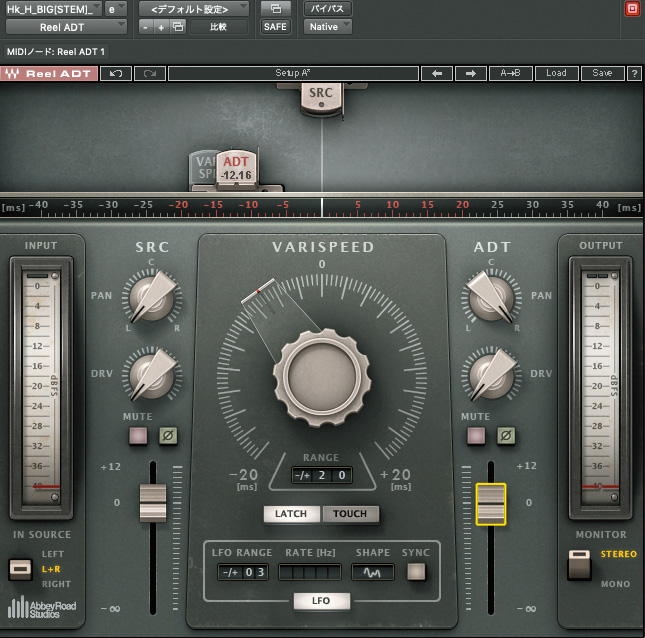Click the plus preset button
This screenshot has height=638, width=645.
point(161,27)
